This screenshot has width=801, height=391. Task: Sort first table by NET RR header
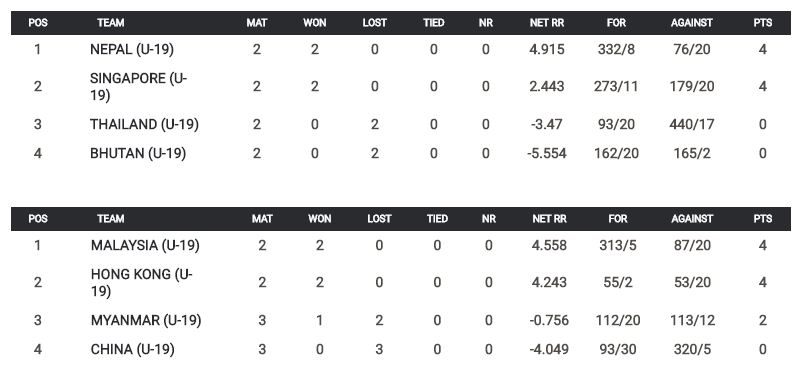tap(547, 23)
